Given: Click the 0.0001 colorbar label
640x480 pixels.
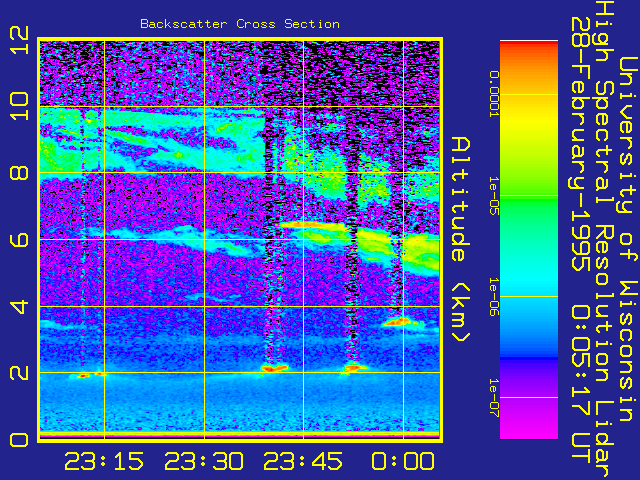Looking at the screenshot, I should point(494,94).
